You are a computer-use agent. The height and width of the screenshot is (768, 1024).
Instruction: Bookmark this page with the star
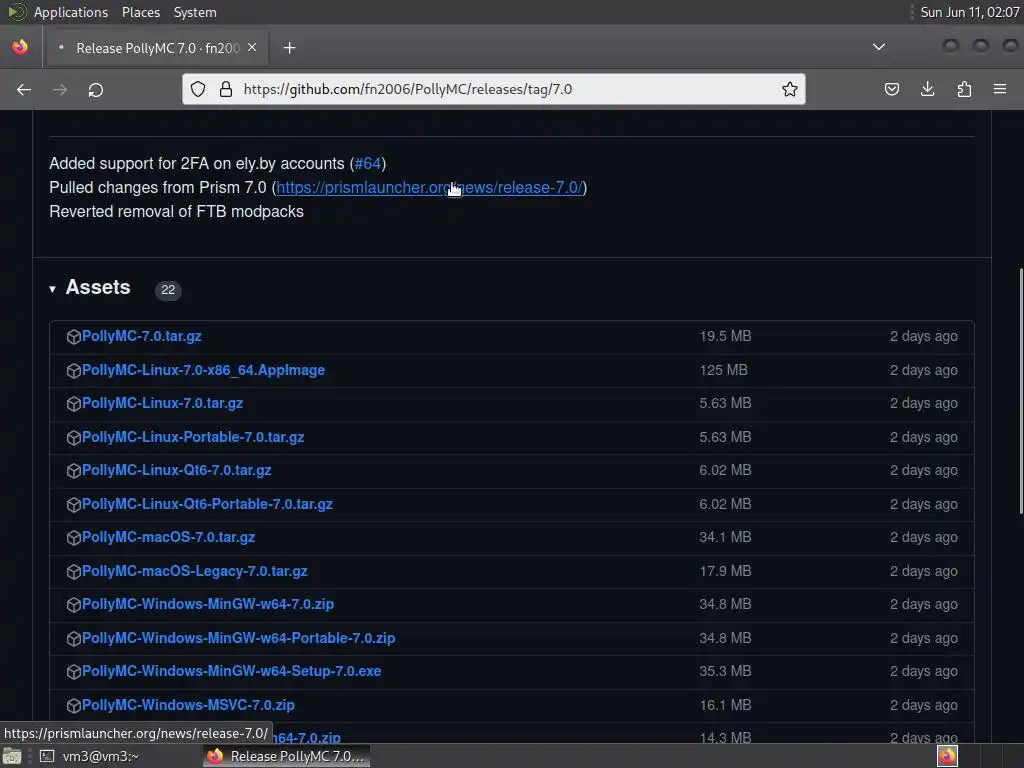(x=790, y=89)
